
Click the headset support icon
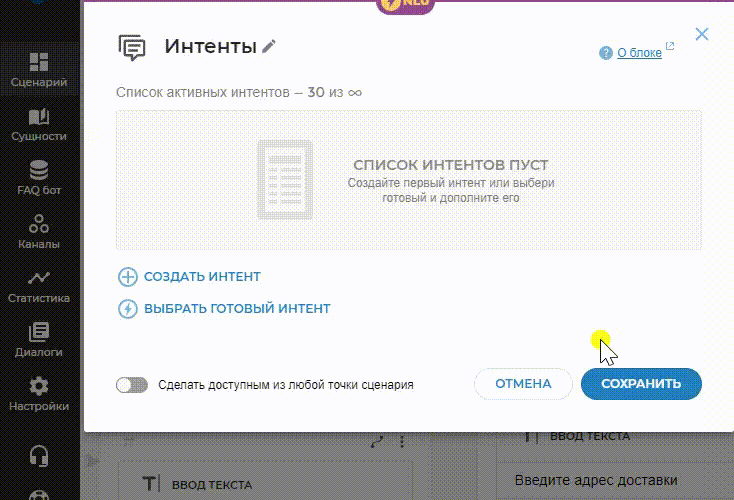pos(39,456)
